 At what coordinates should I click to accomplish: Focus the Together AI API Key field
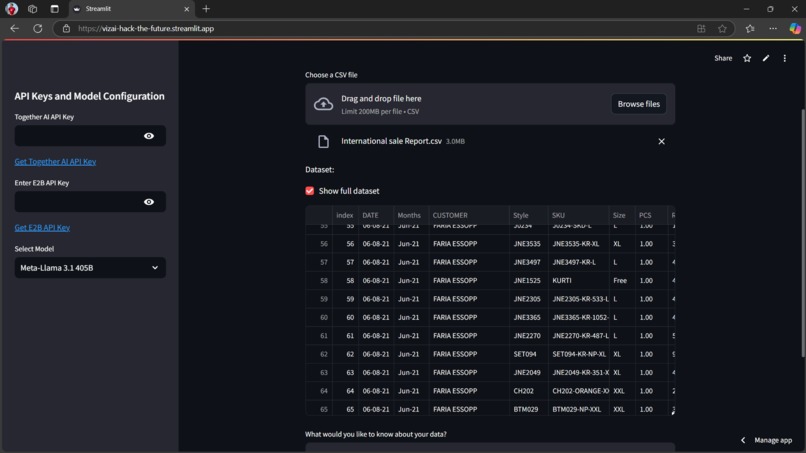pyautogui.click(x=77, y=136)
